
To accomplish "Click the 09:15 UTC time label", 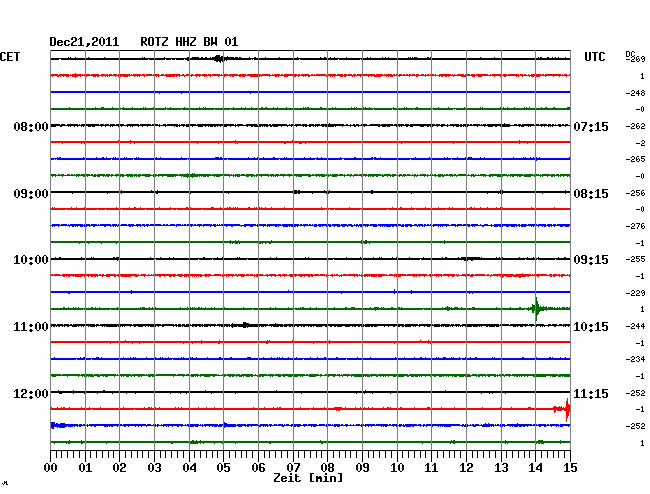I will coord(591,260).
